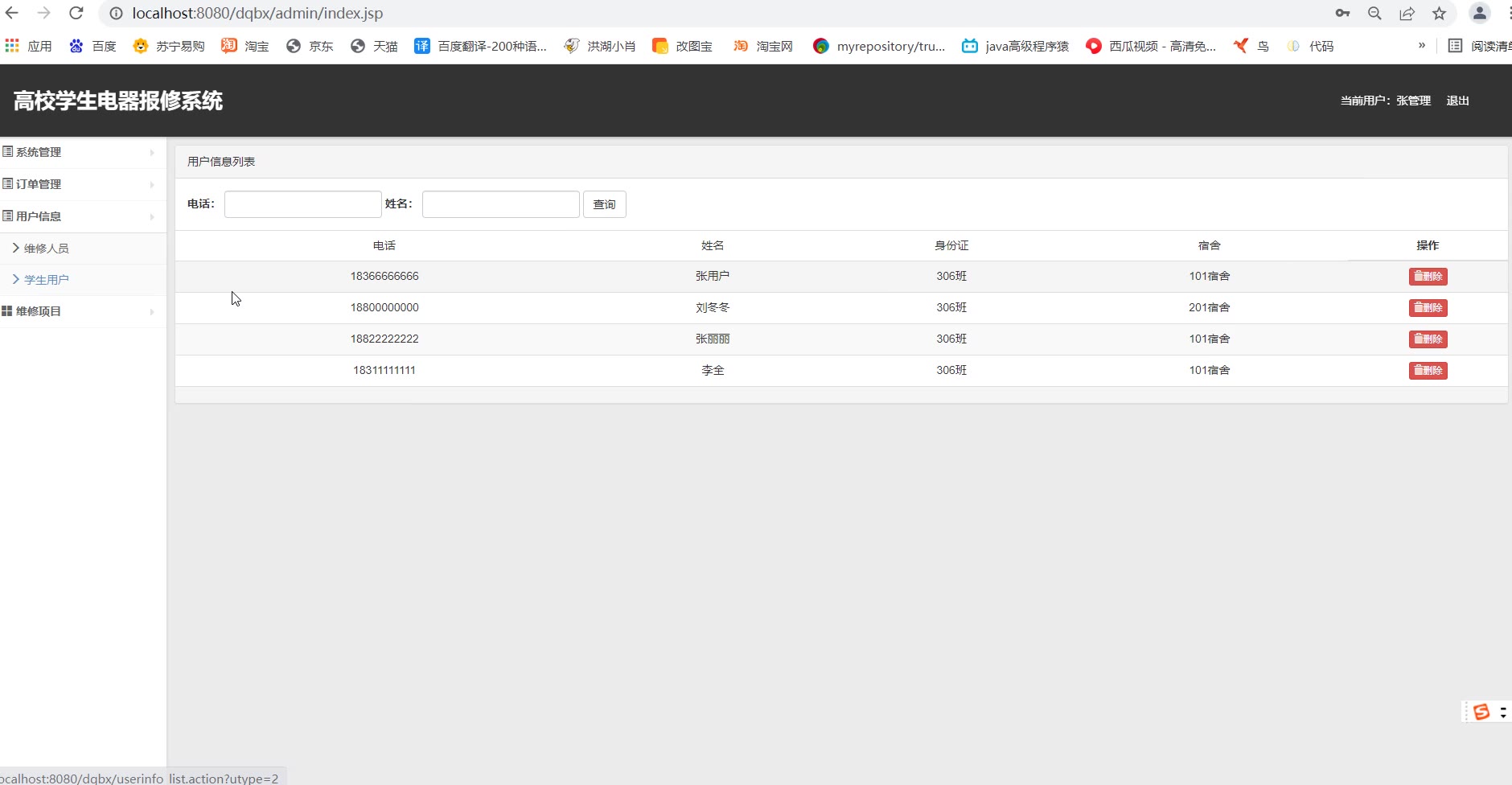Open the 鸟 bookmark
This screenshot has height=785, width=1512.
pos(1251,46)
